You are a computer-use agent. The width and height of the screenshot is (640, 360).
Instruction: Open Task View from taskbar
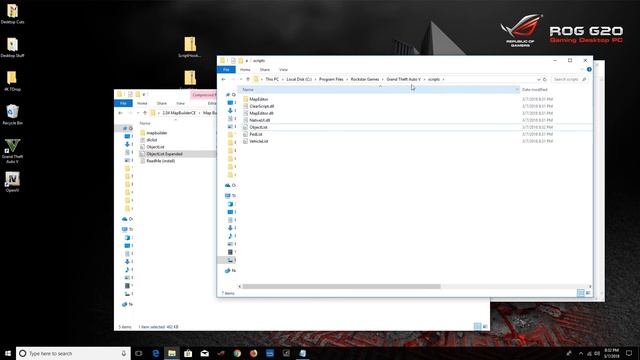coord(139,353)
